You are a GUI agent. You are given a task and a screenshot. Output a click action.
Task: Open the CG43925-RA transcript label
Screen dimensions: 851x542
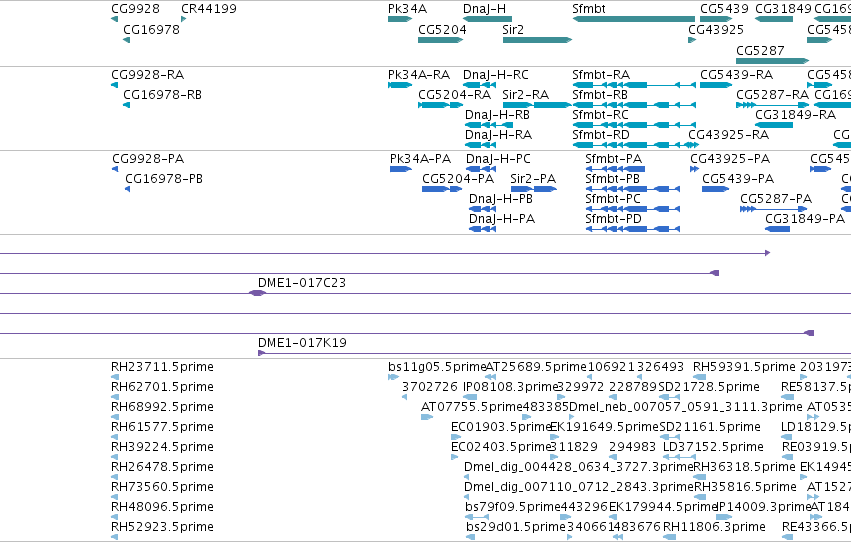pos(728,135)
